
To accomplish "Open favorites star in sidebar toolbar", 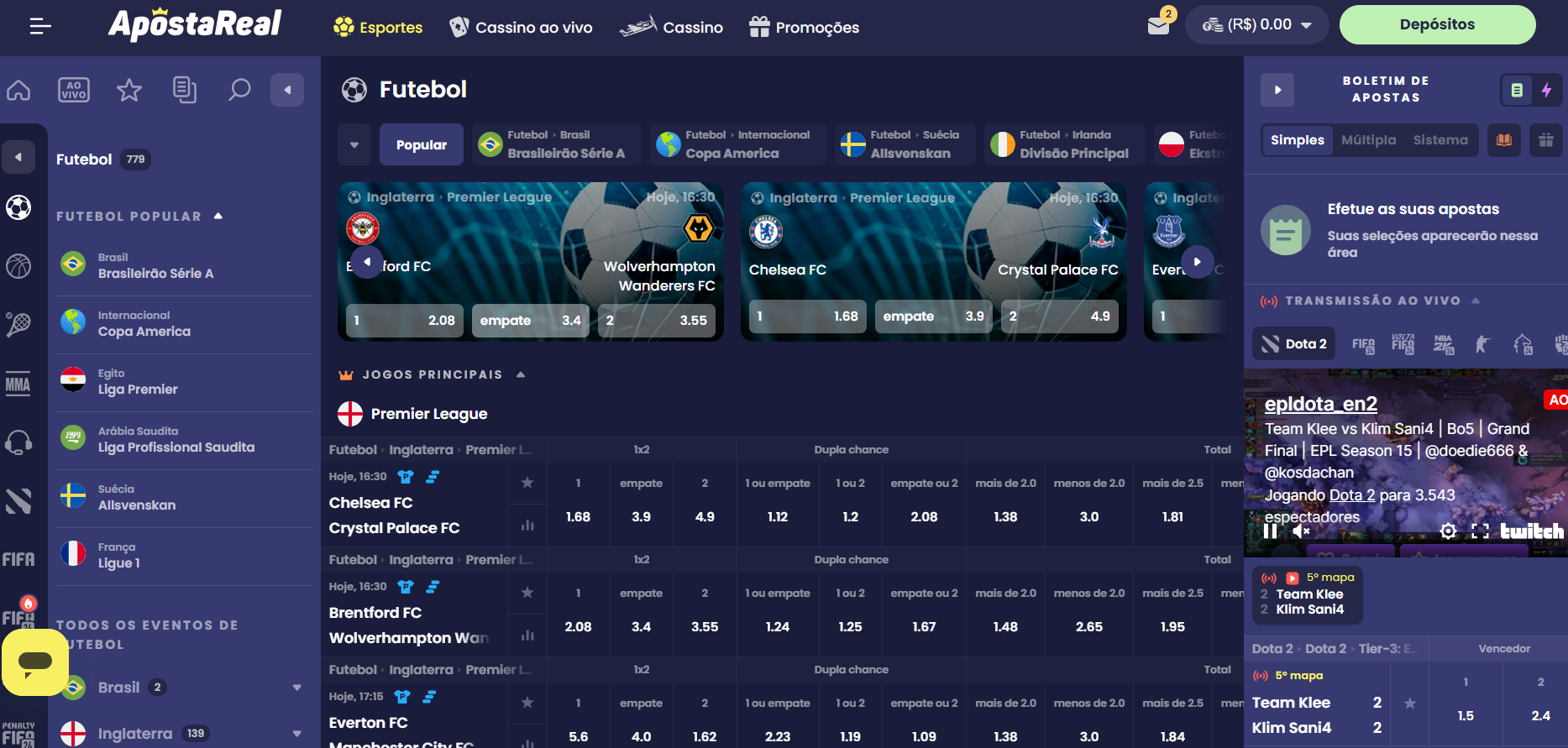I will 129,90.
